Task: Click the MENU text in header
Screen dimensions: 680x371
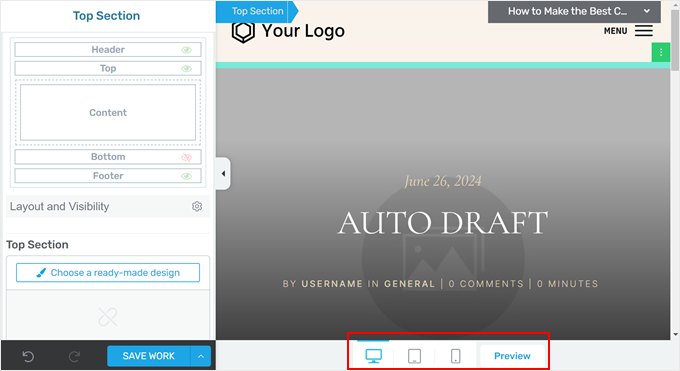Action: pos(615,31)
